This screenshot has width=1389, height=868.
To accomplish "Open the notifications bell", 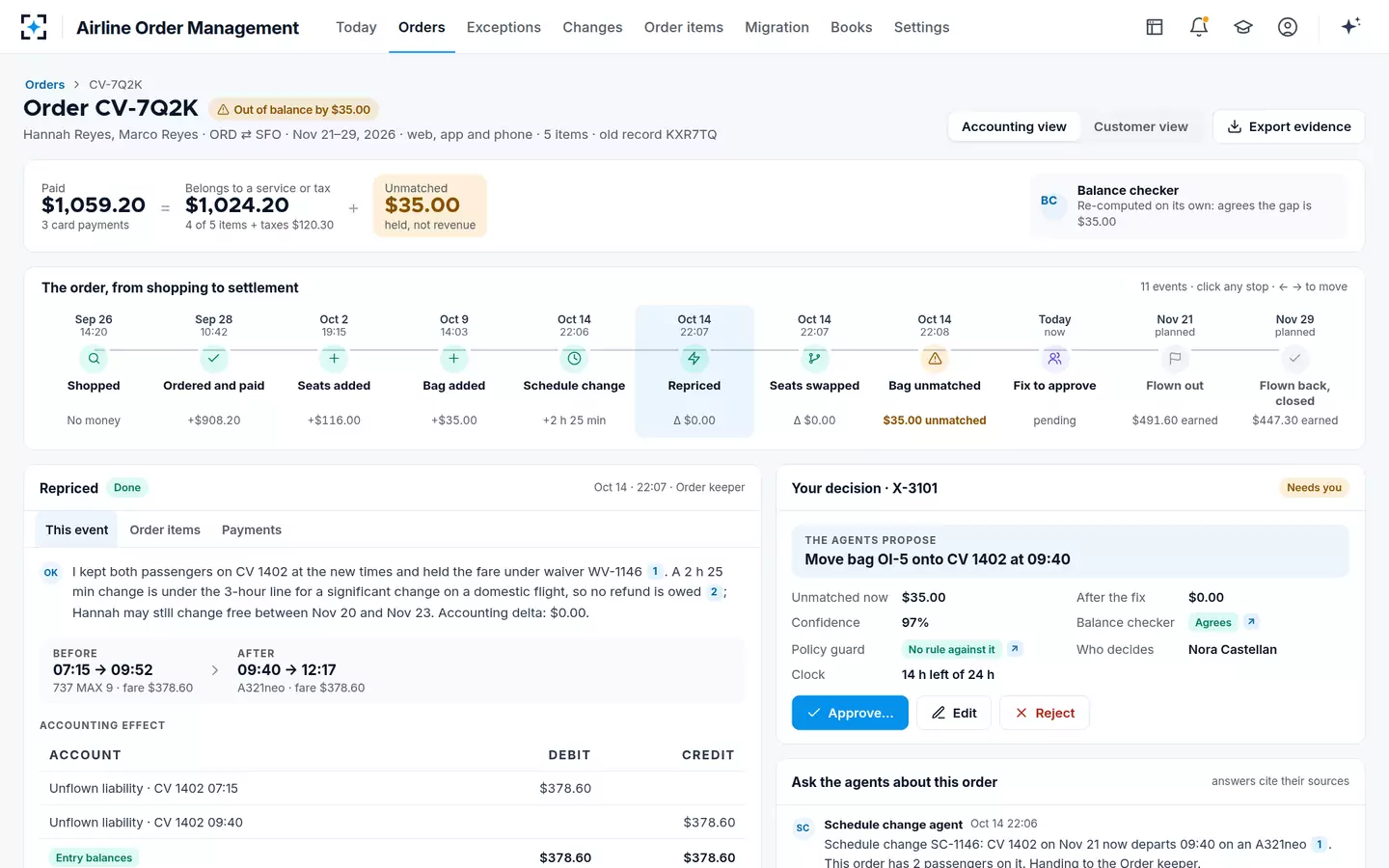I will (1199, 27).
